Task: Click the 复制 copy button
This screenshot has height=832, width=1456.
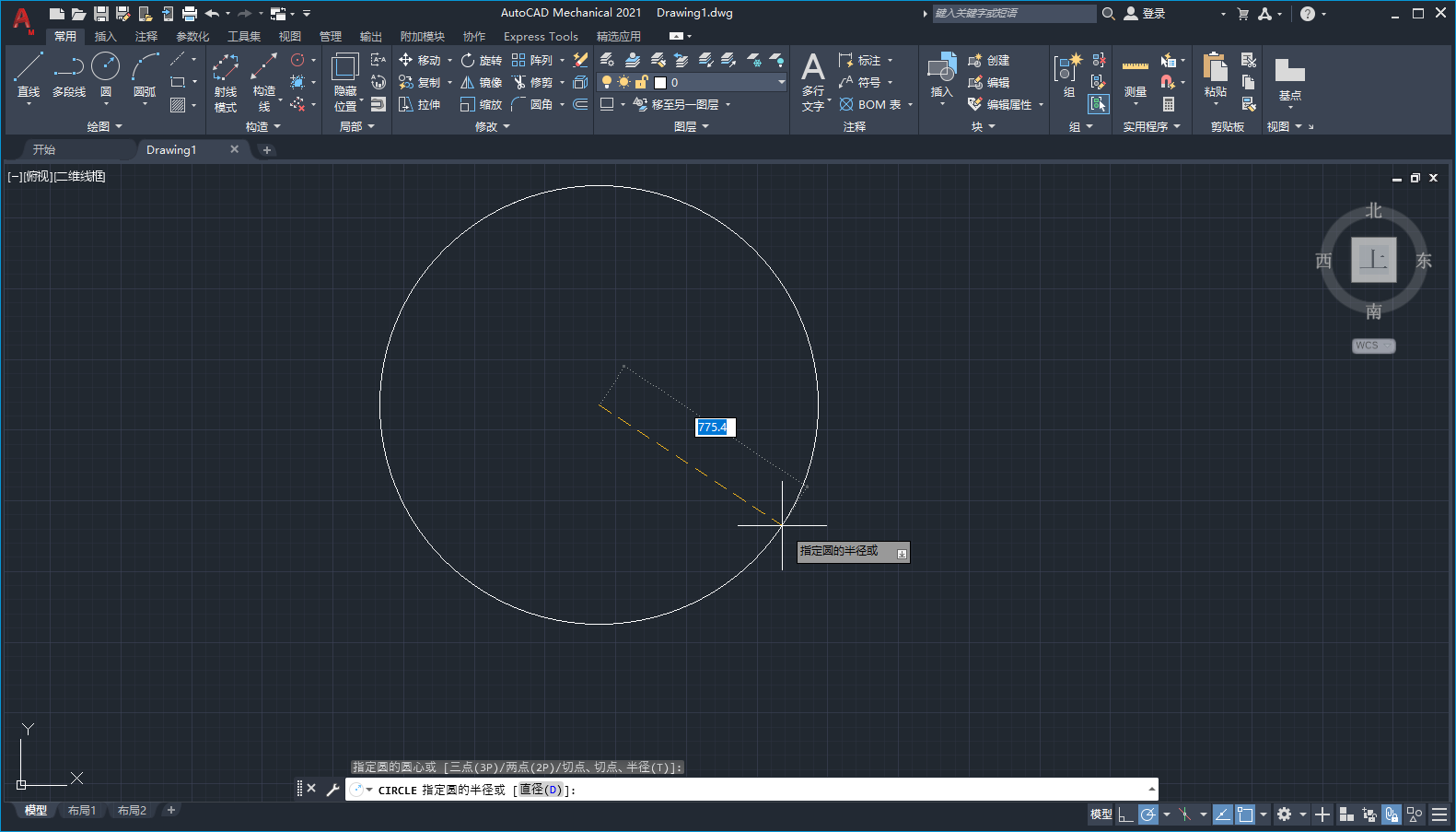Action: [420, 82]
